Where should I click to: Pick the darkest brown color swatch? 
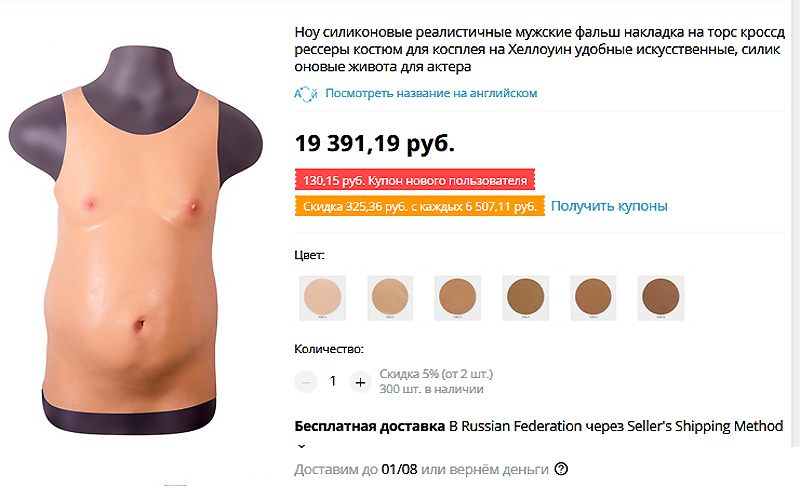click(661, 298)
